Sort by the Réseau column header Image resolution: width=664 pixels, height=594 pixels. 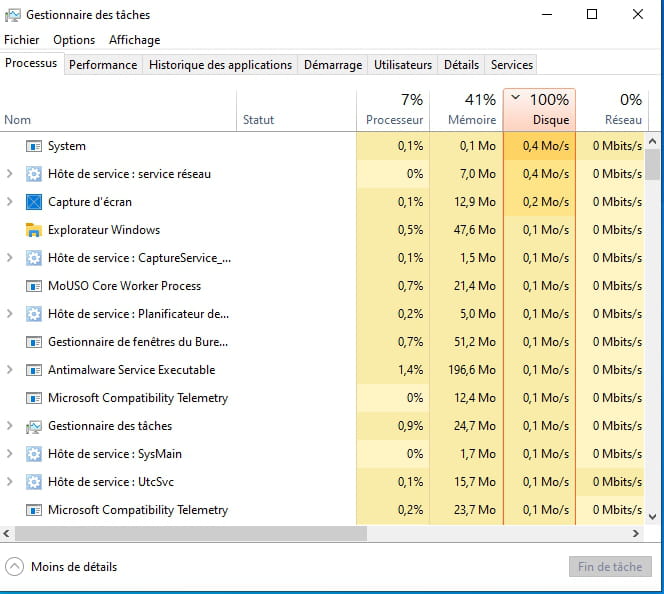coord(610,110)
